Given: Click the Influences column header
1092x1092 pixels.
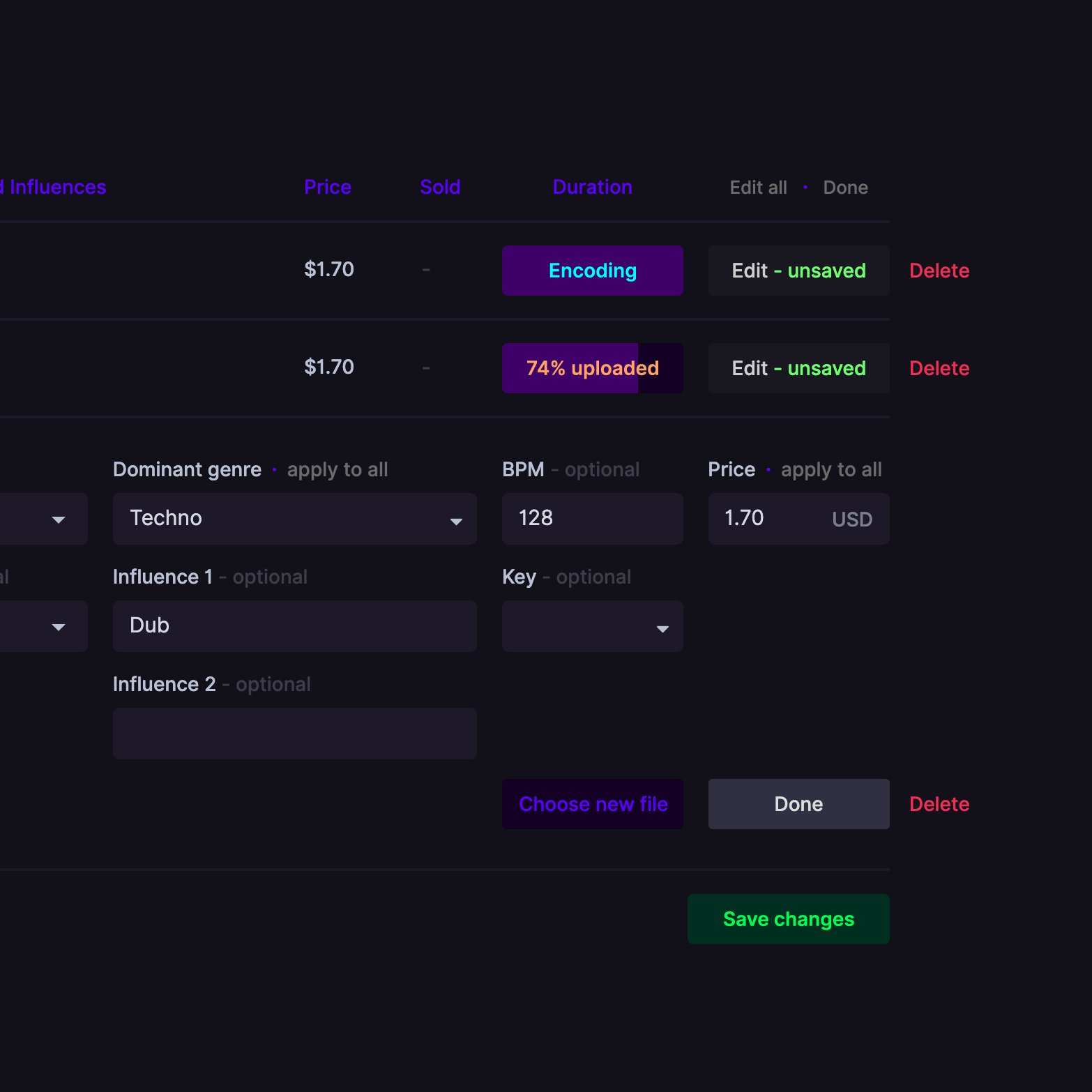Looking at the screenshot, I should (56, 187).
